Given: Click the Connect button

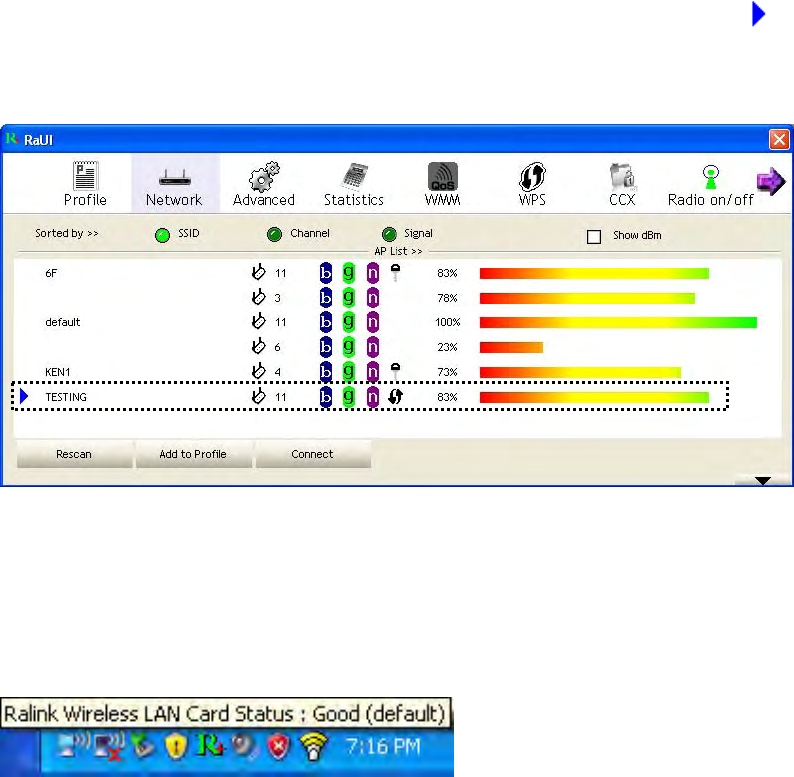Looking at the screenshot, I should 312,454.
